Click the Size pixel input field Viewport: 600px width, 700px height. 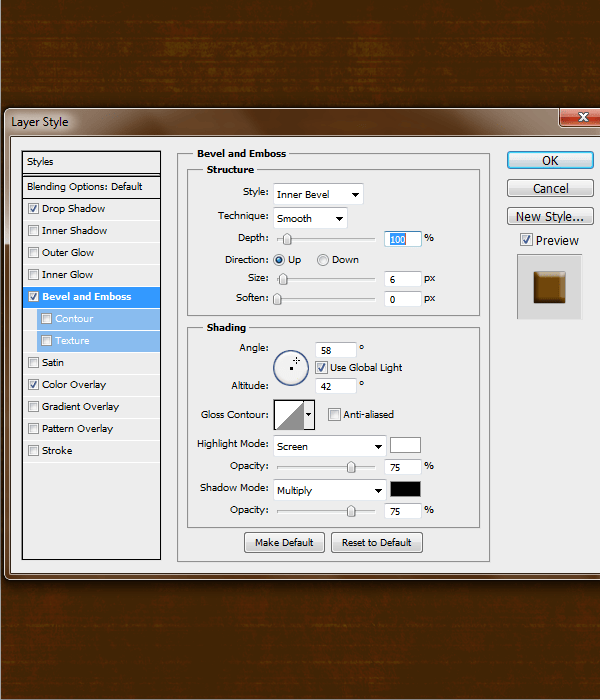click(403, 279)
